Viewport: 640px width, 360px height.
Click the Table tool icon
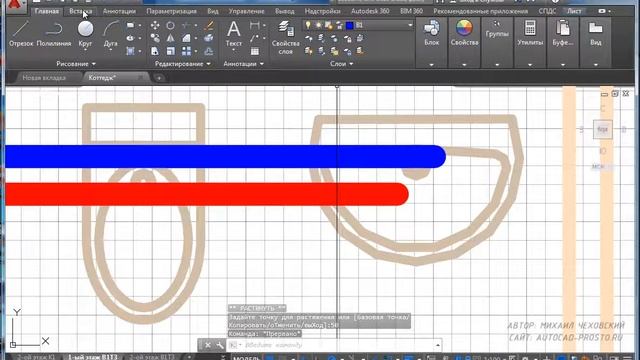[x=255, y=51]
